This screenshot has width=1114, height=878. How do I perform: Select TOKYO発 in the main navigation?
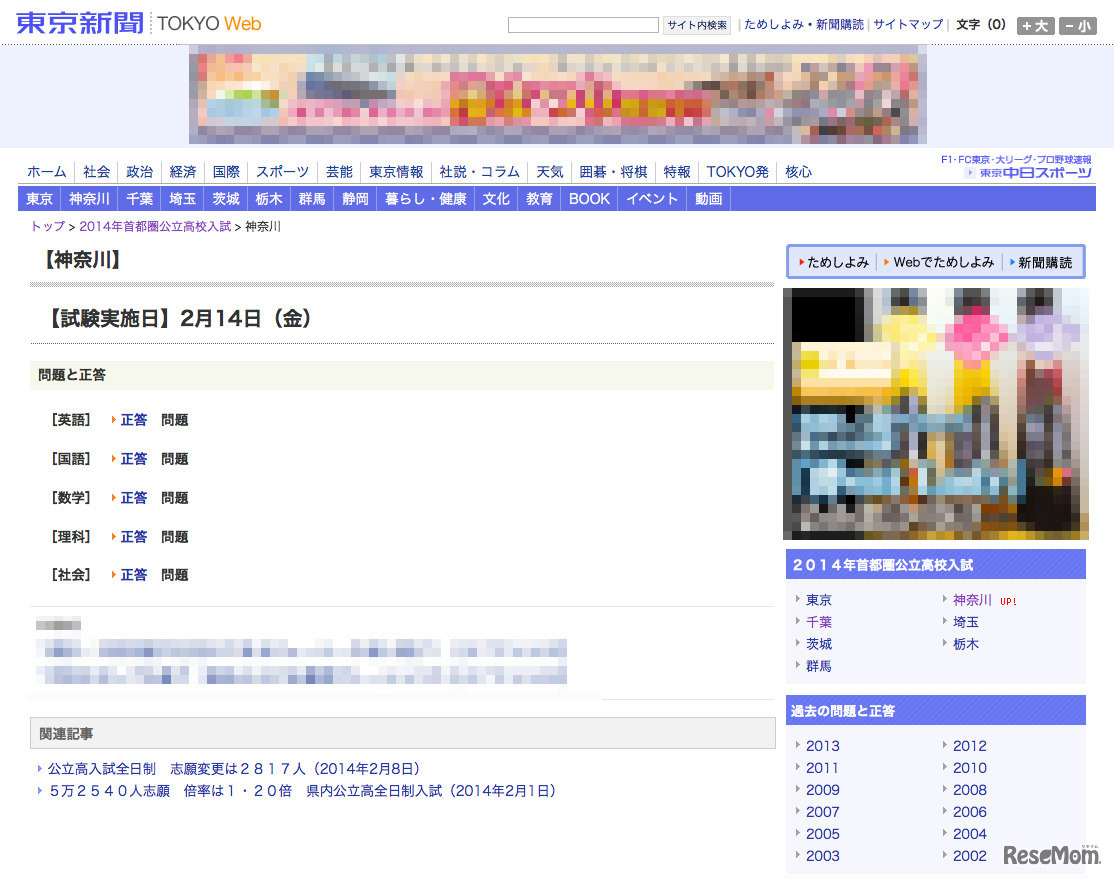point(737,171)
